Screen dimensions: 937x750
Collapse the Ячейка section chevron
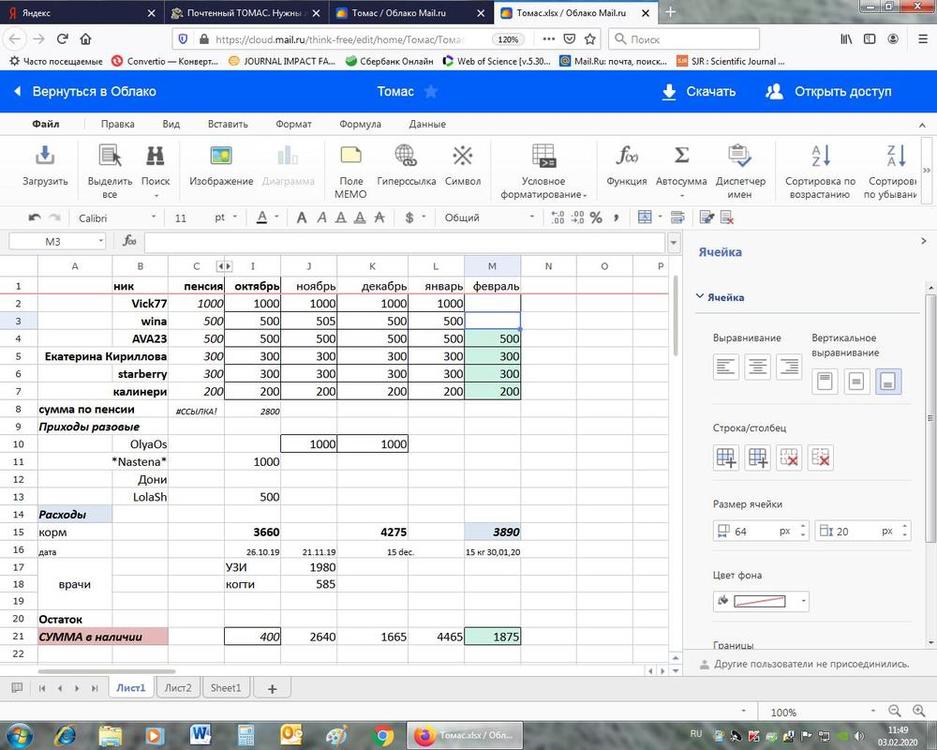pos(700,298)
